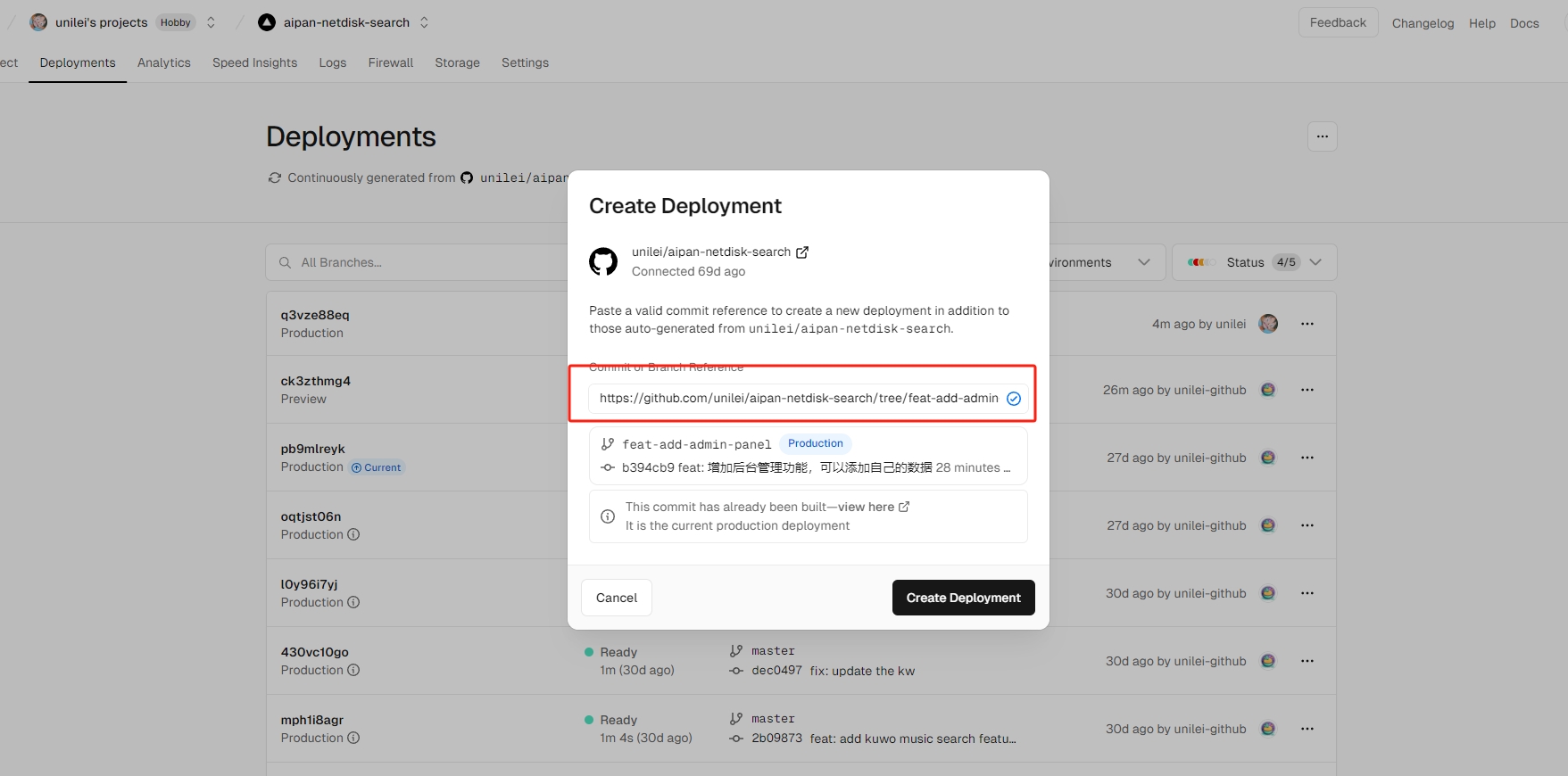Click the Feedback button
1568x776 pixels.
pyautogui.click(x=1338, y=22)
